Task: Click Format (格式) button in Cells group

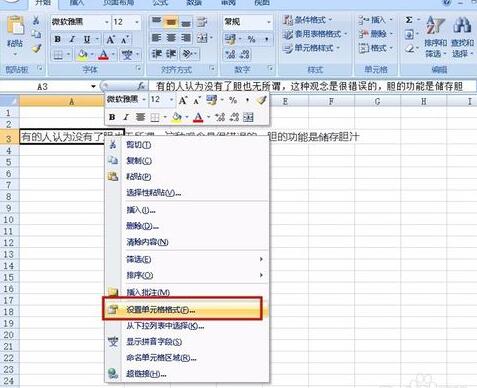Action: click(x=375, y=48)
